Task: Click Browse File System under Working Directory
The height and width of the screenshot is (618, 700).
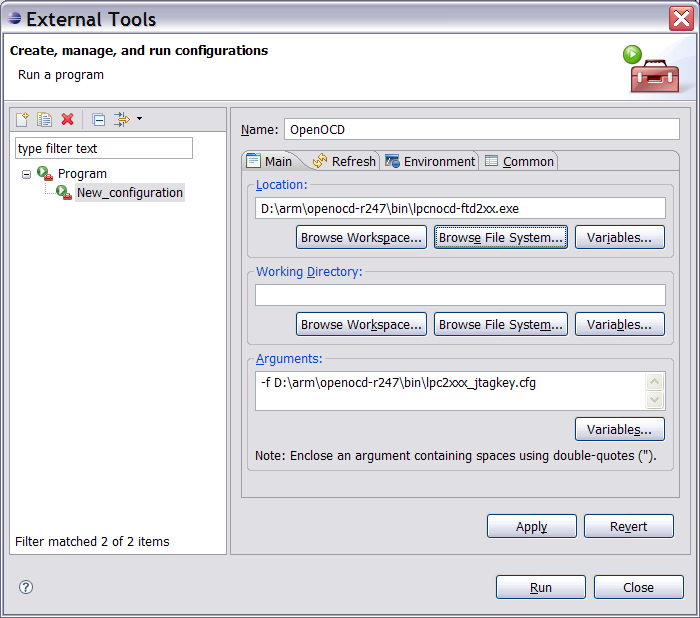Action: pyautogui.click(x=501, y=324)
